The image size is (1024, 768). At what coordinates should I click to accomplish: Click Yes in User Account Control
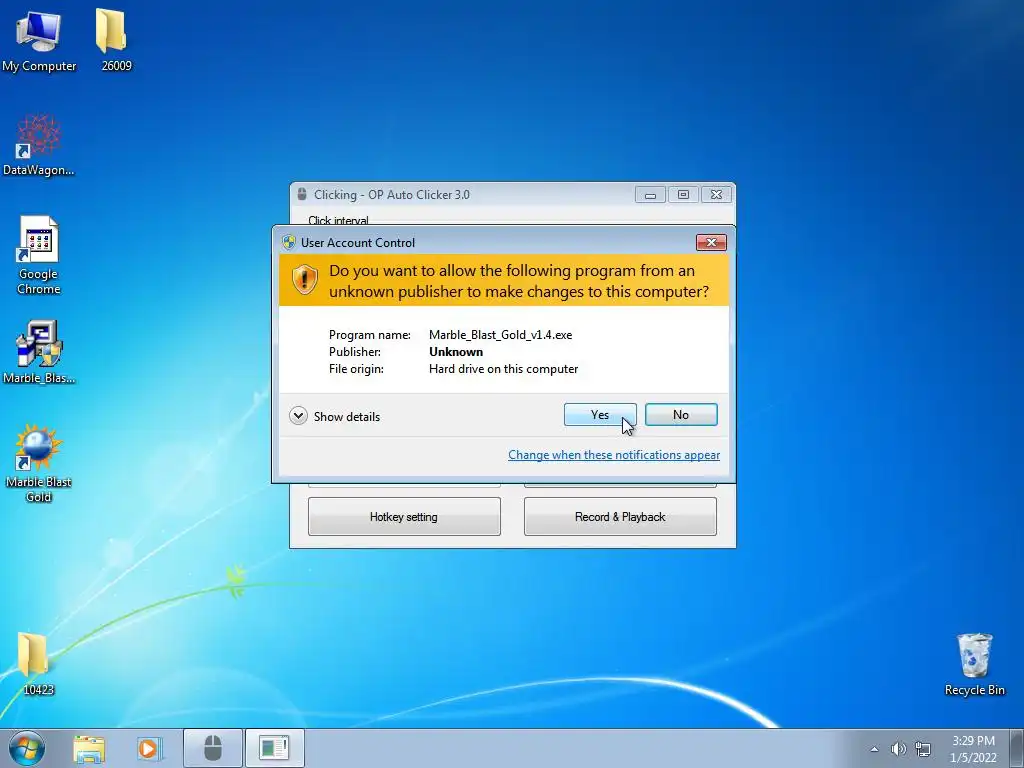point(600,415)
